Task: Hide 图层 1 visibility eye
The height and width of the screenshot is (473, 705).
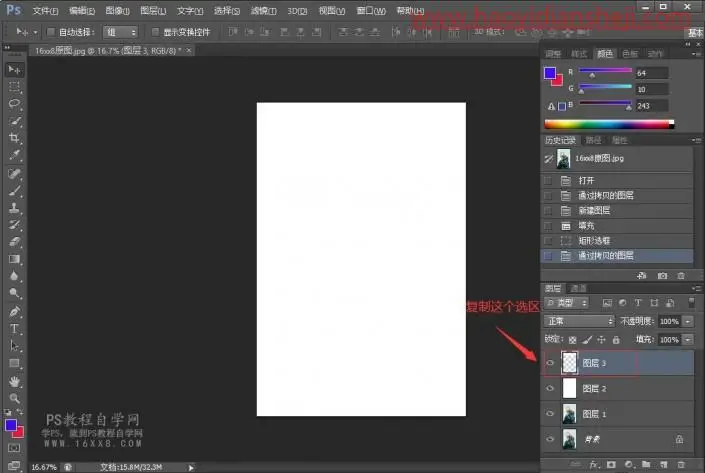Action: click(x=550, y=414)
